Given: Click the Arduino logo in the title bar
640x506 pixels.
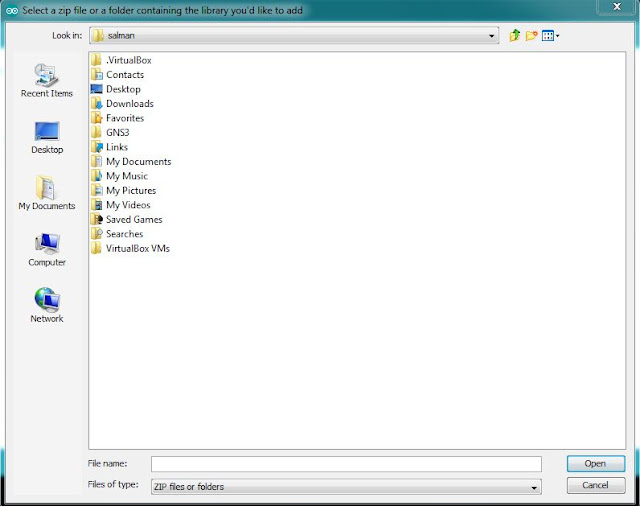Looking at the screenshot, I should click(x=12, y=11).
